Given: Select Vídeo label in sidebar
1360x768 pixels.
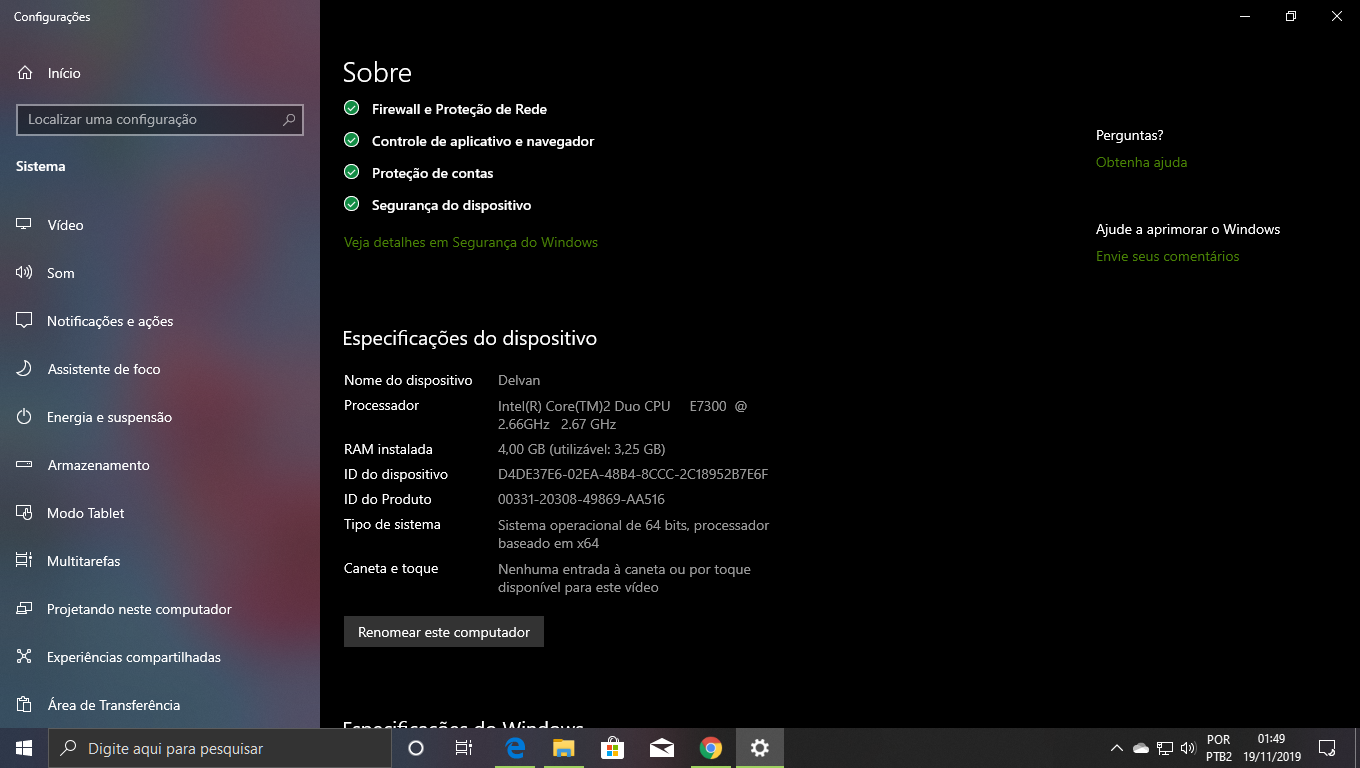Looking at the screenshot, I should 65,225.
